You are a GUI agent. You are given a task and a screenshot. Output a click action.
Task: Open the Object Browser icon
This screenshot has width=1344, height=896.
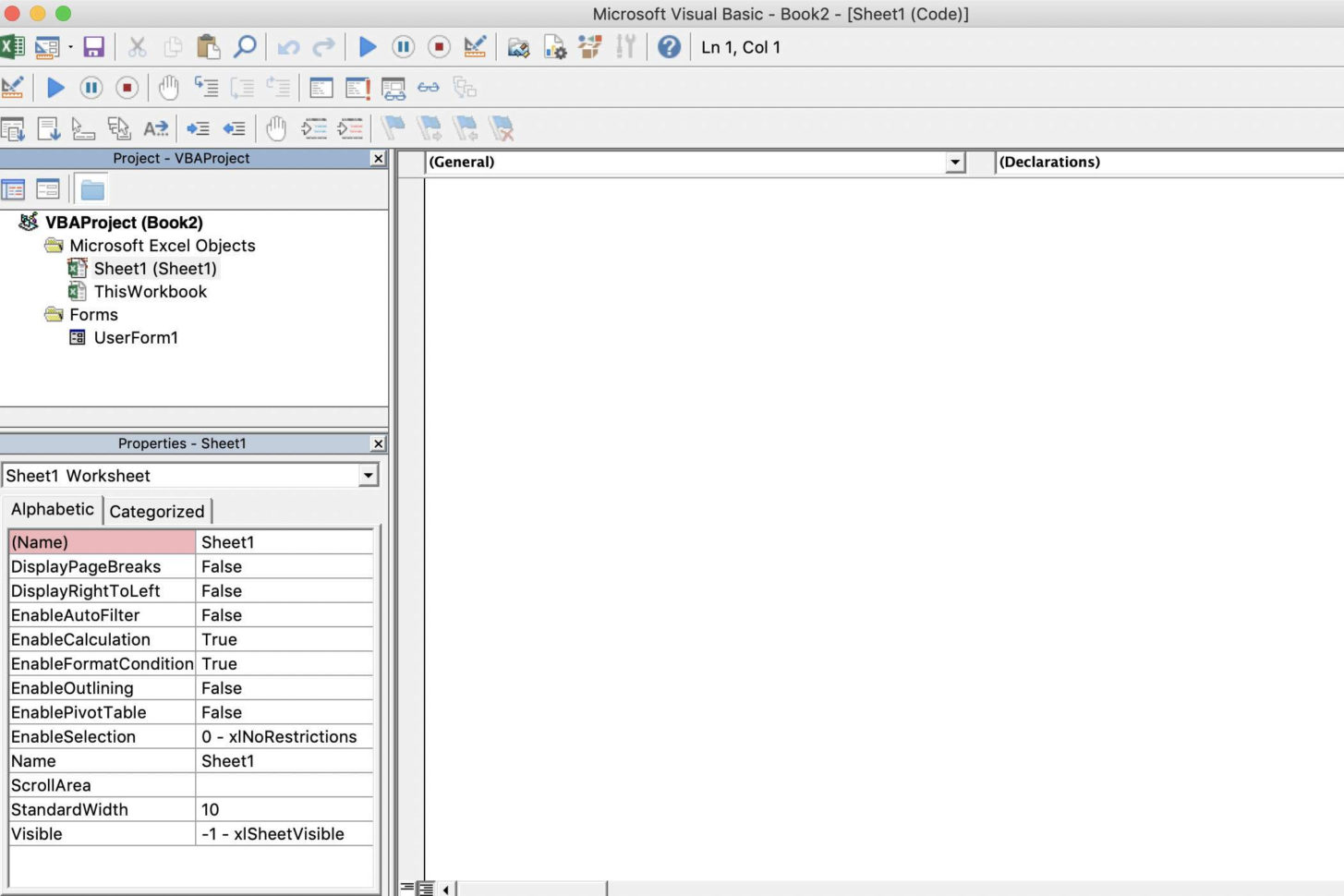coord(590,46)
